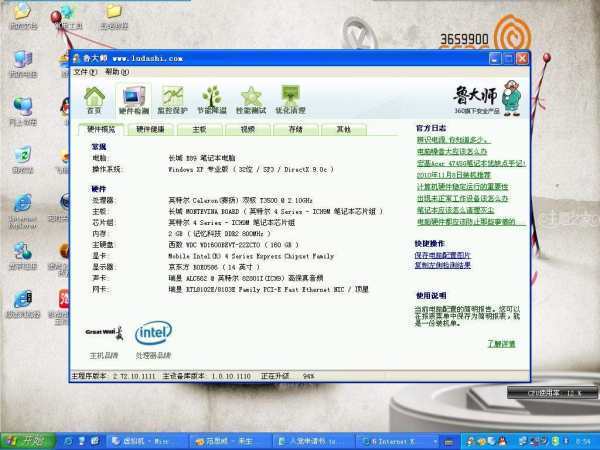This screenshot has width=600, height=450.
Task: Switch to the 硬件健康 tab
Action: (150, 129)
